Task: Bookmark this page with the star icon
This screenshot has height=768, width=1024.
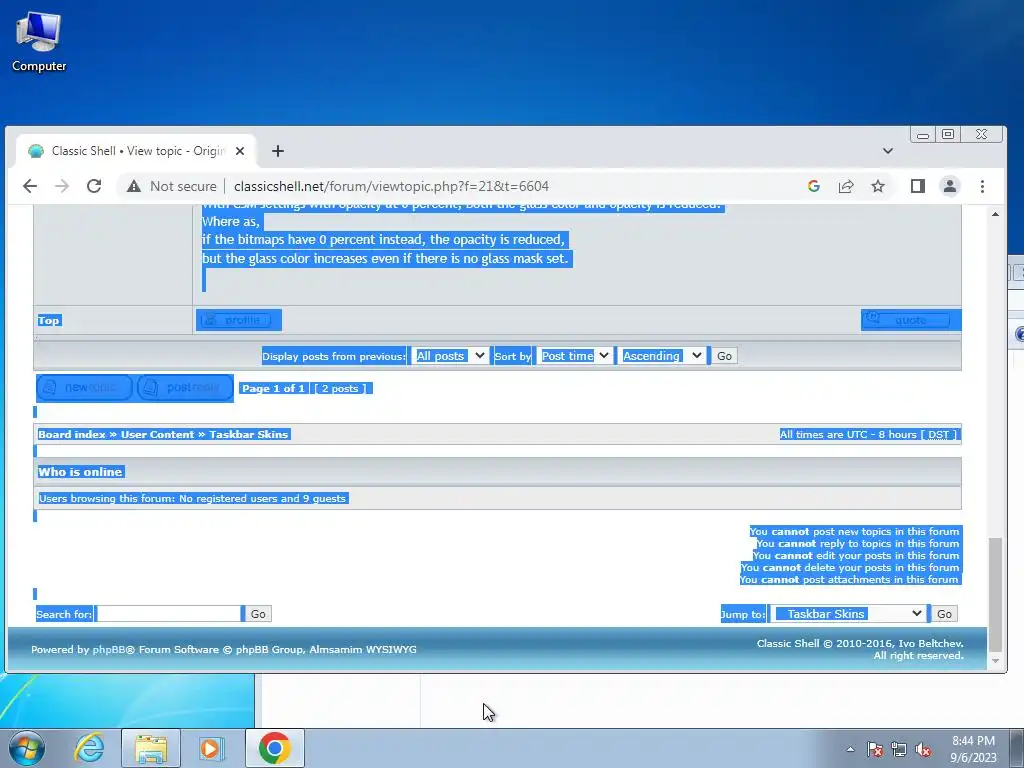Action: 878,186
